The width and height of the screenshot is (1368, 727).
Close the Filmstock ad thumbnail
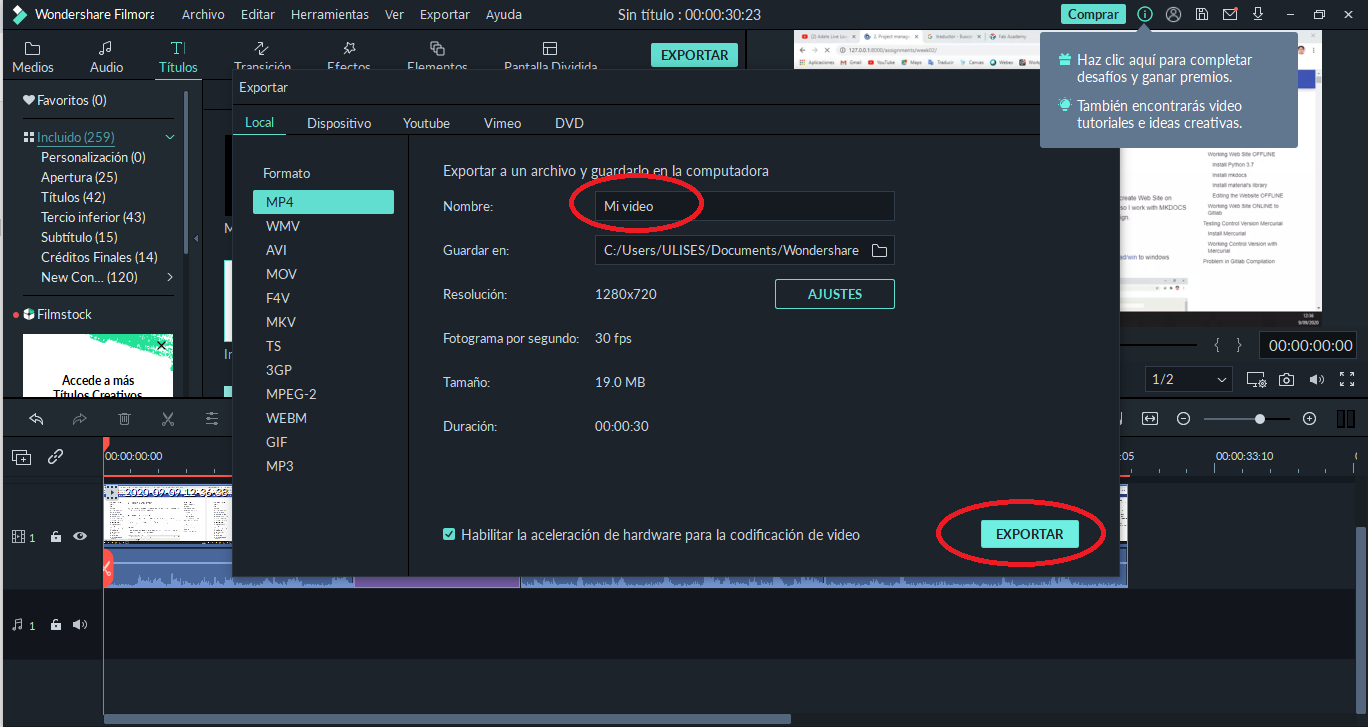point(162,345)
